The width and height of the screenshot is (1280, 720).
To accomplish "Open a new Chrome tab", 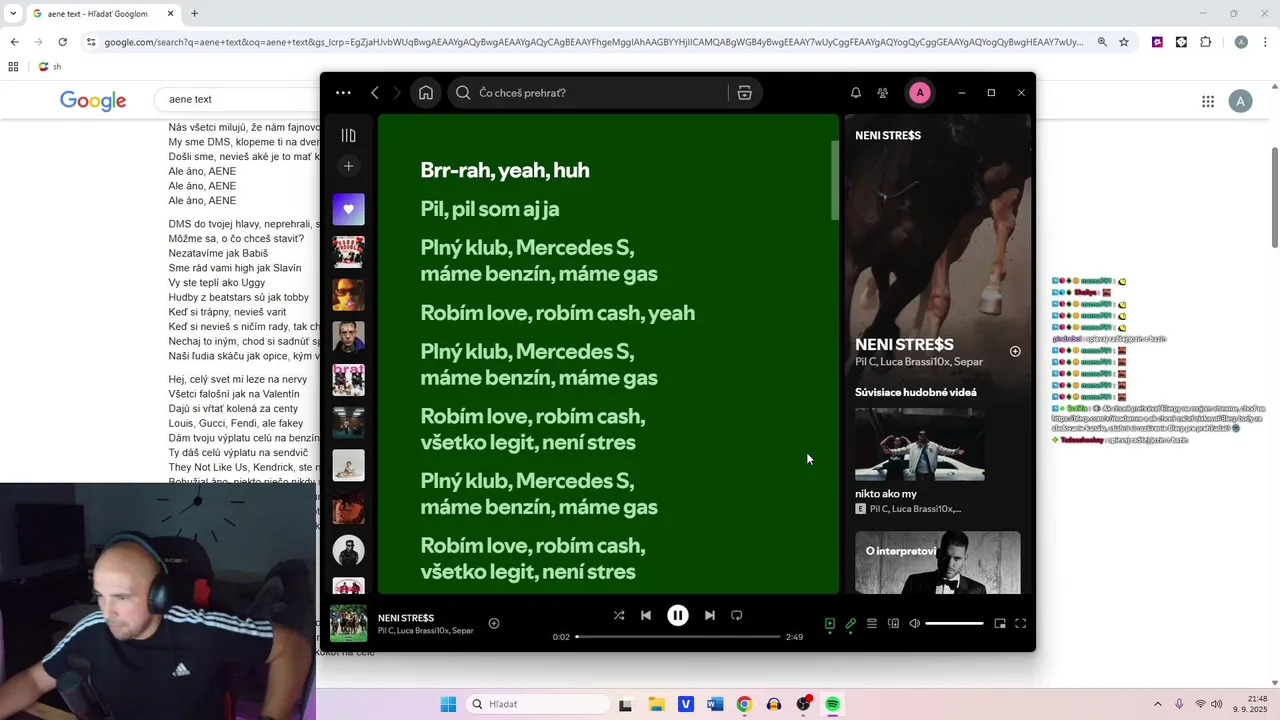I will (x=194, y=14).
